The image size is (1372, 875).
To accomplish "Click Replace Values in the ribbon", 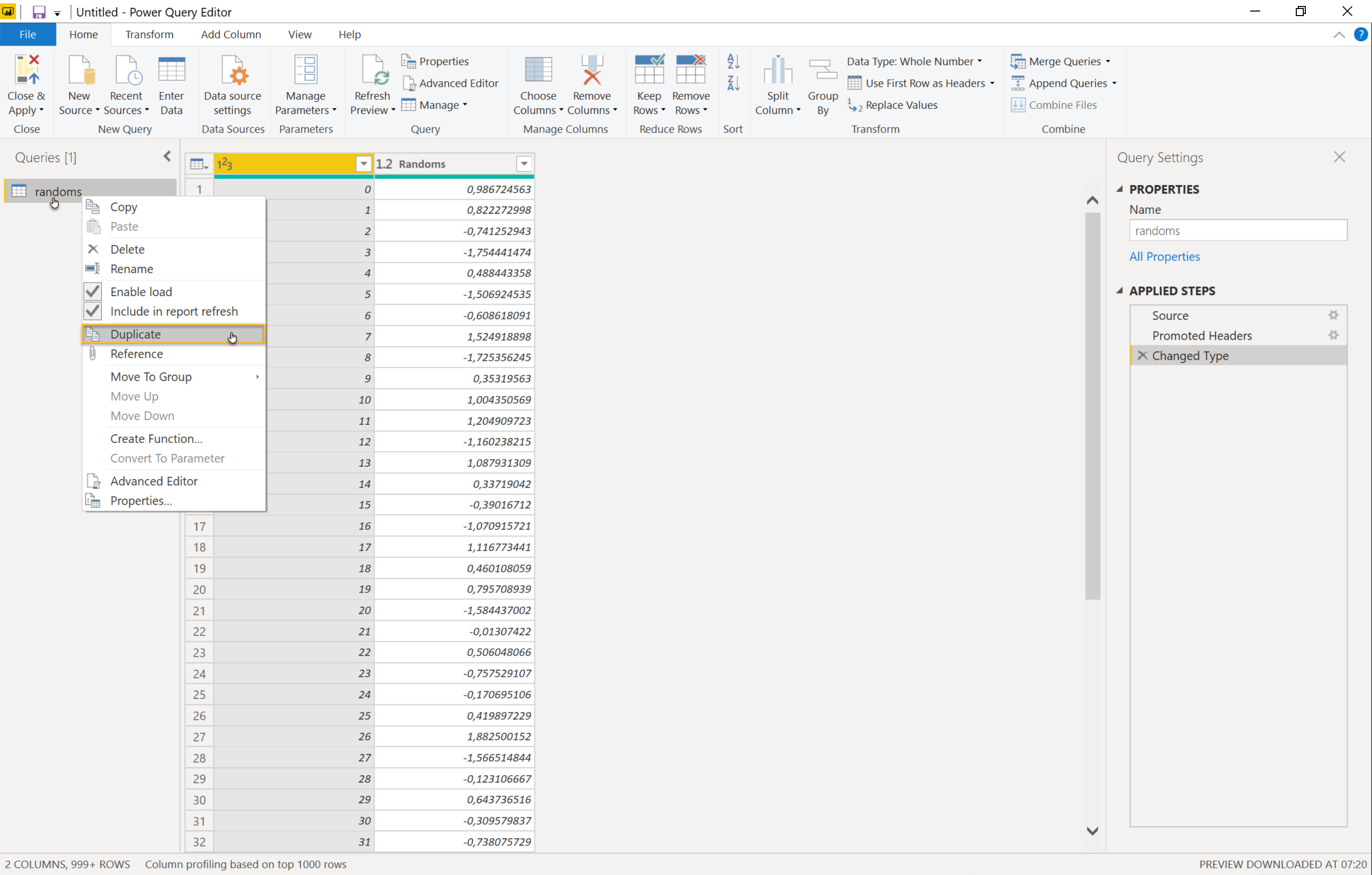I will coord(892,105).
